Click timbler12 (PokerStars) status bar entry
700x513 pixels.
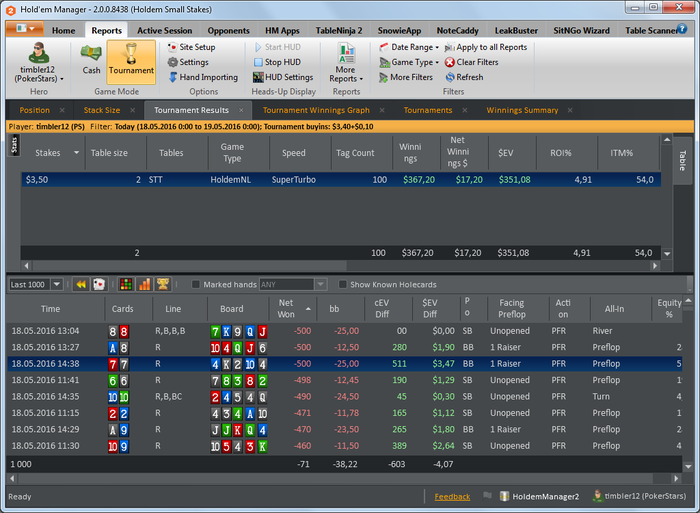click(x=639, y=496)
